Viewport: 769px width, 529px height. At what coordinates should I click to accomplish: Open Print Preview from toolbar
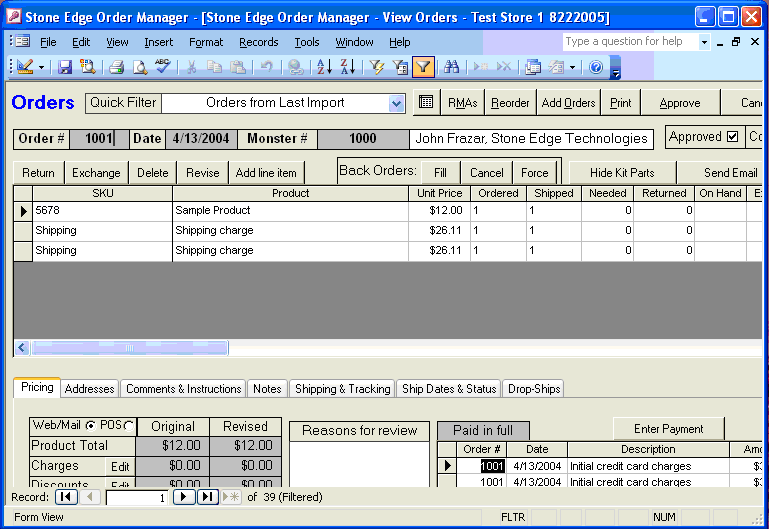point(140,67)
